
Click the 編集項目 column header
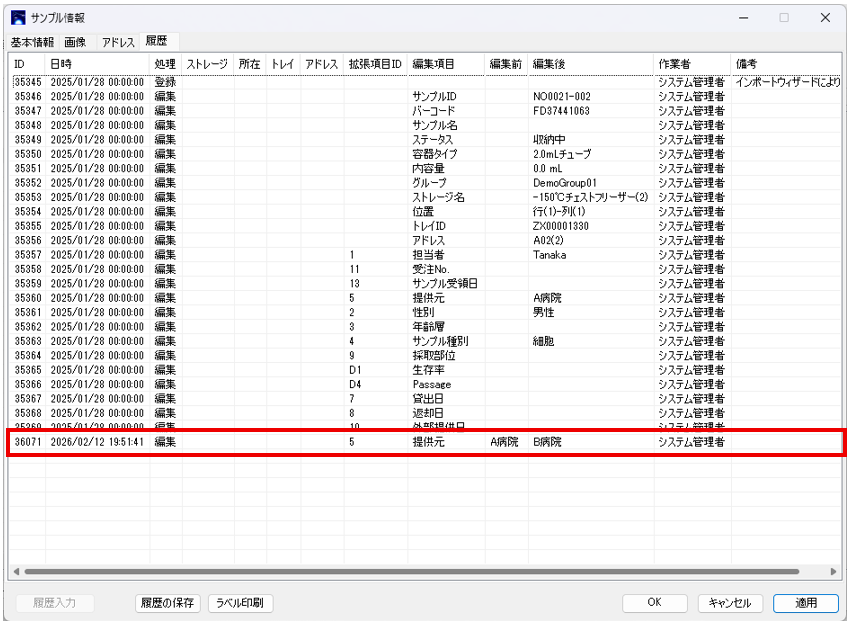click(x=445, y=64)
